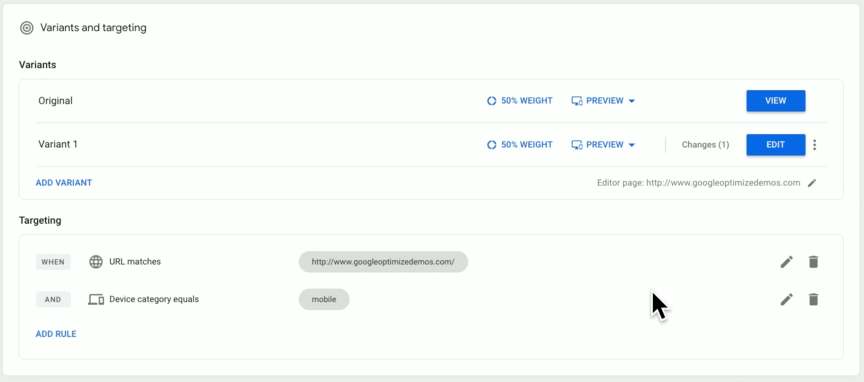Expand the Preview dropdown for Original
Screen dimensions: 864x382
pos(603,101)
